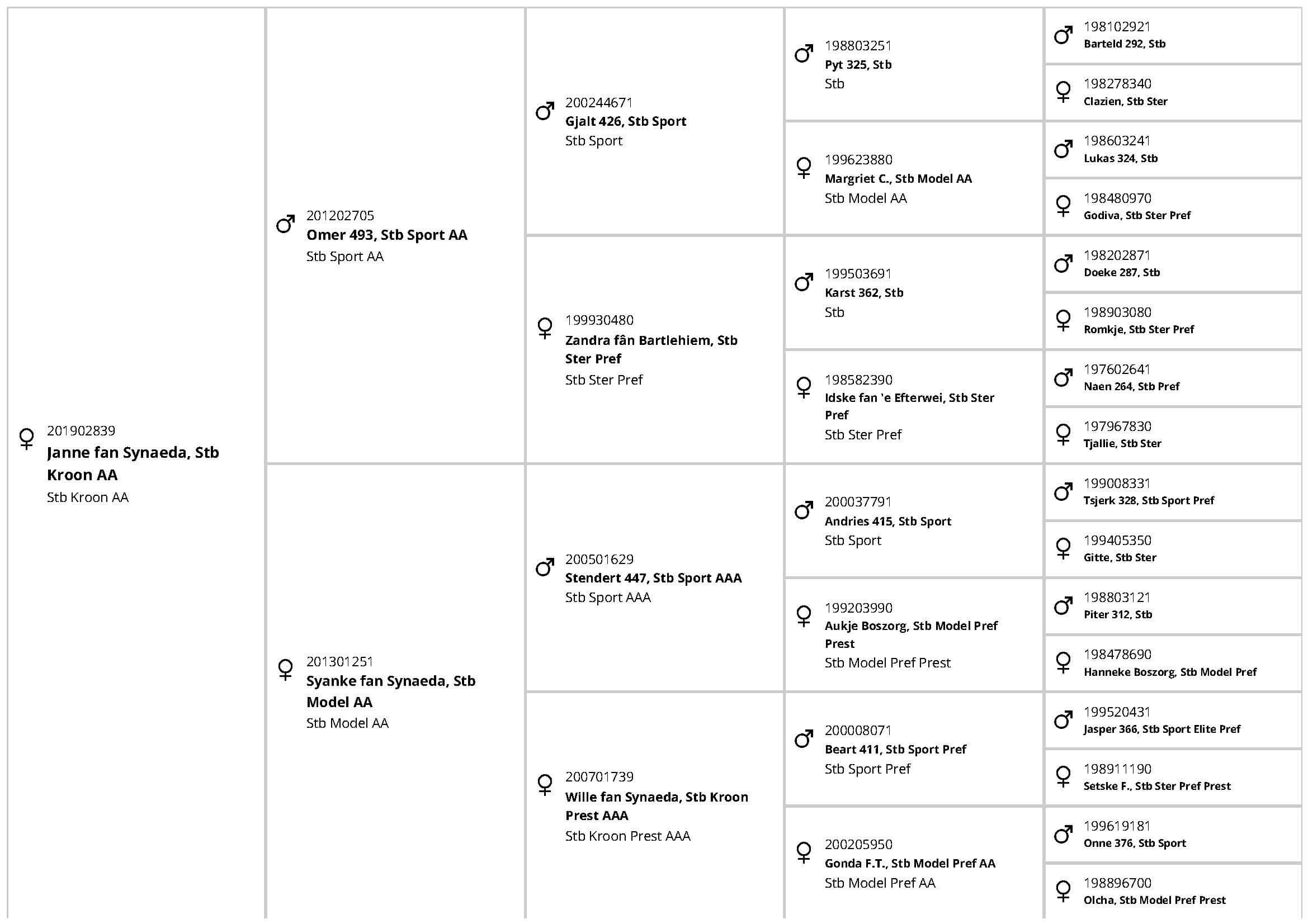Click the male symbol beside Omer 493
This screenshot has width=1308, height=924.
coord(285,224)
